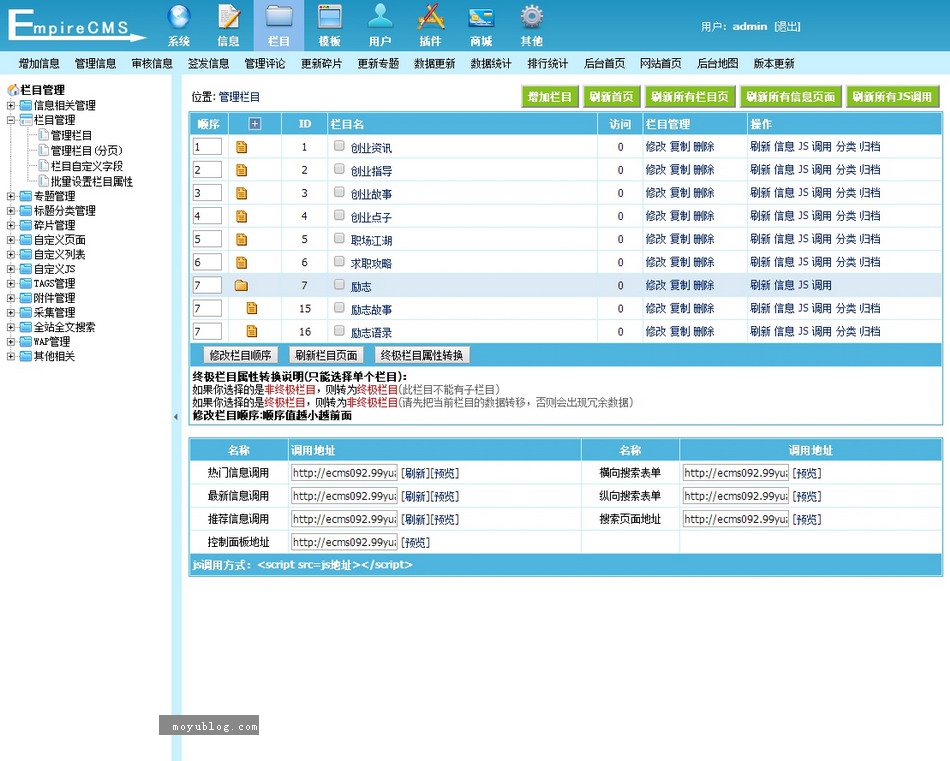Click the green 刷新首页 button
This screenshot has width=950, height=761.
tap(611, 97)
